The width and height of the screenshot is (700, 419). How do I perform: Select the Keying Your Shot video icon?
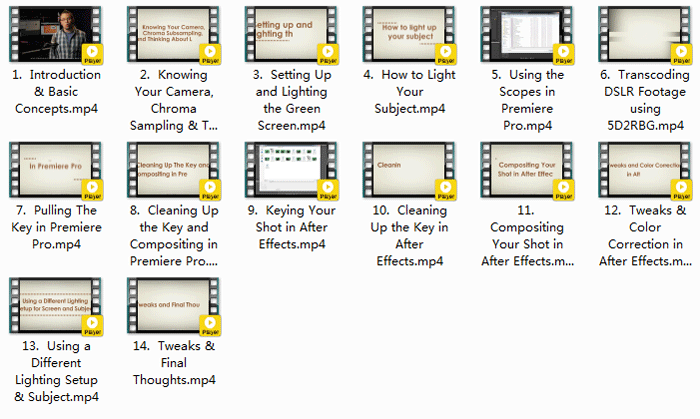pos(293,169)
